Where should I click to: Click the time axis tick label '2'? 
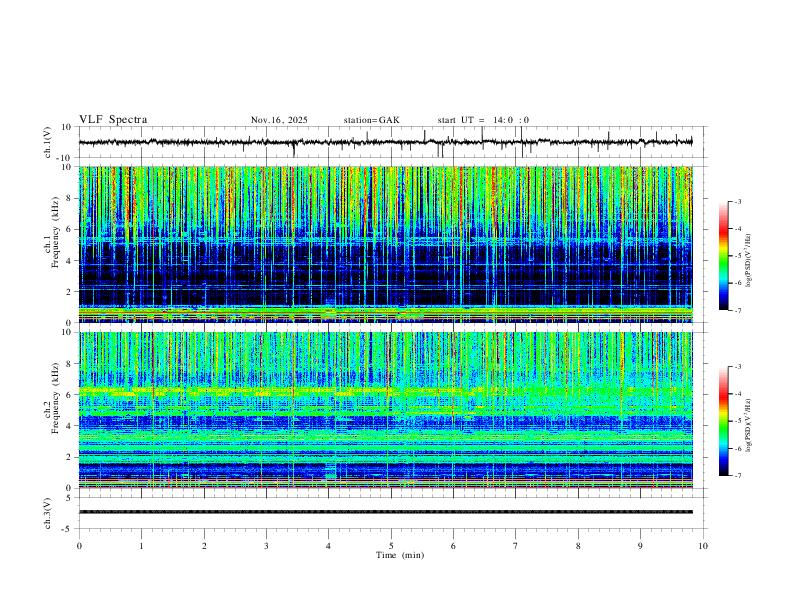[204, 546]
